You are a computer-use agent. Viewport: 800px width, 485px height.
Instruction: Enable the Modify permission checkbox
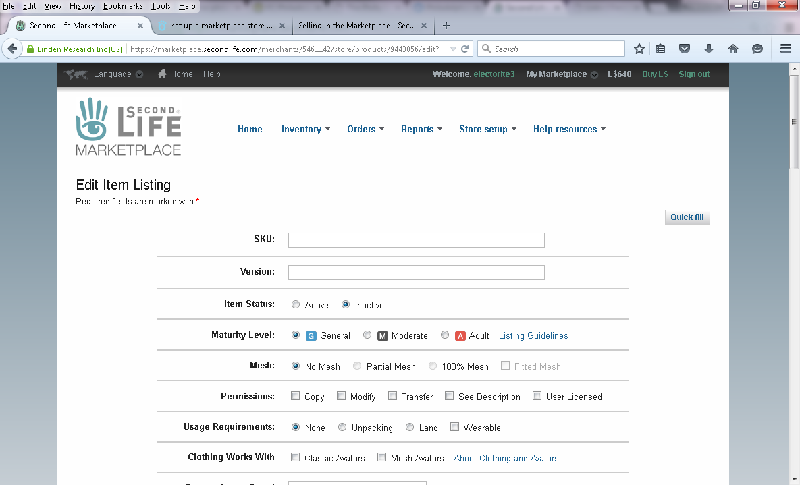pos(341,396)
